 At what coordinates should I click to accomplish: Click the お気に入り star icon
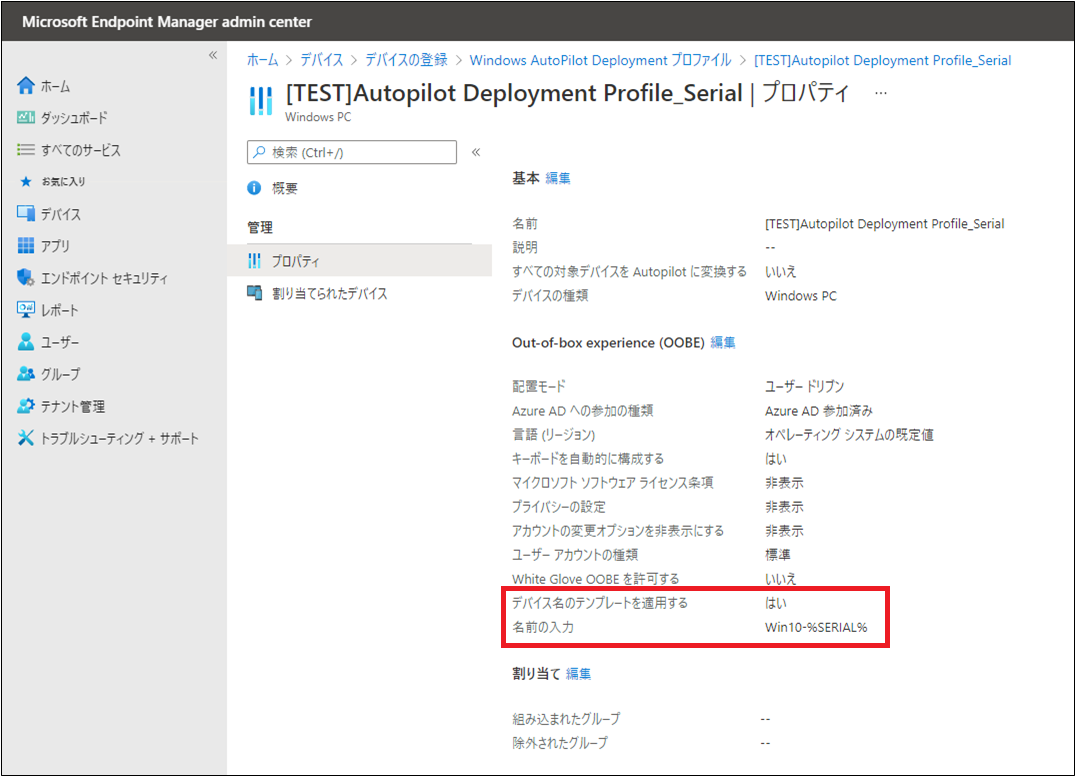(26, 182)
